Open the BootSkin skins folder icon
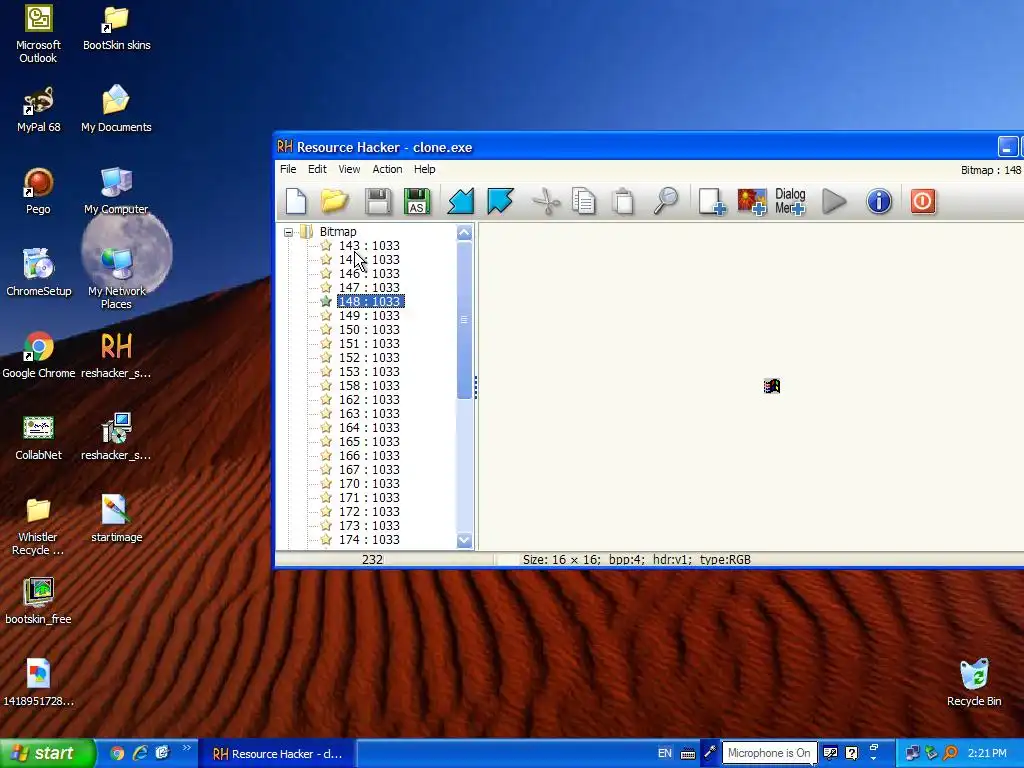The height and width of the screenshot is (768, 1024). coord(116,29)
